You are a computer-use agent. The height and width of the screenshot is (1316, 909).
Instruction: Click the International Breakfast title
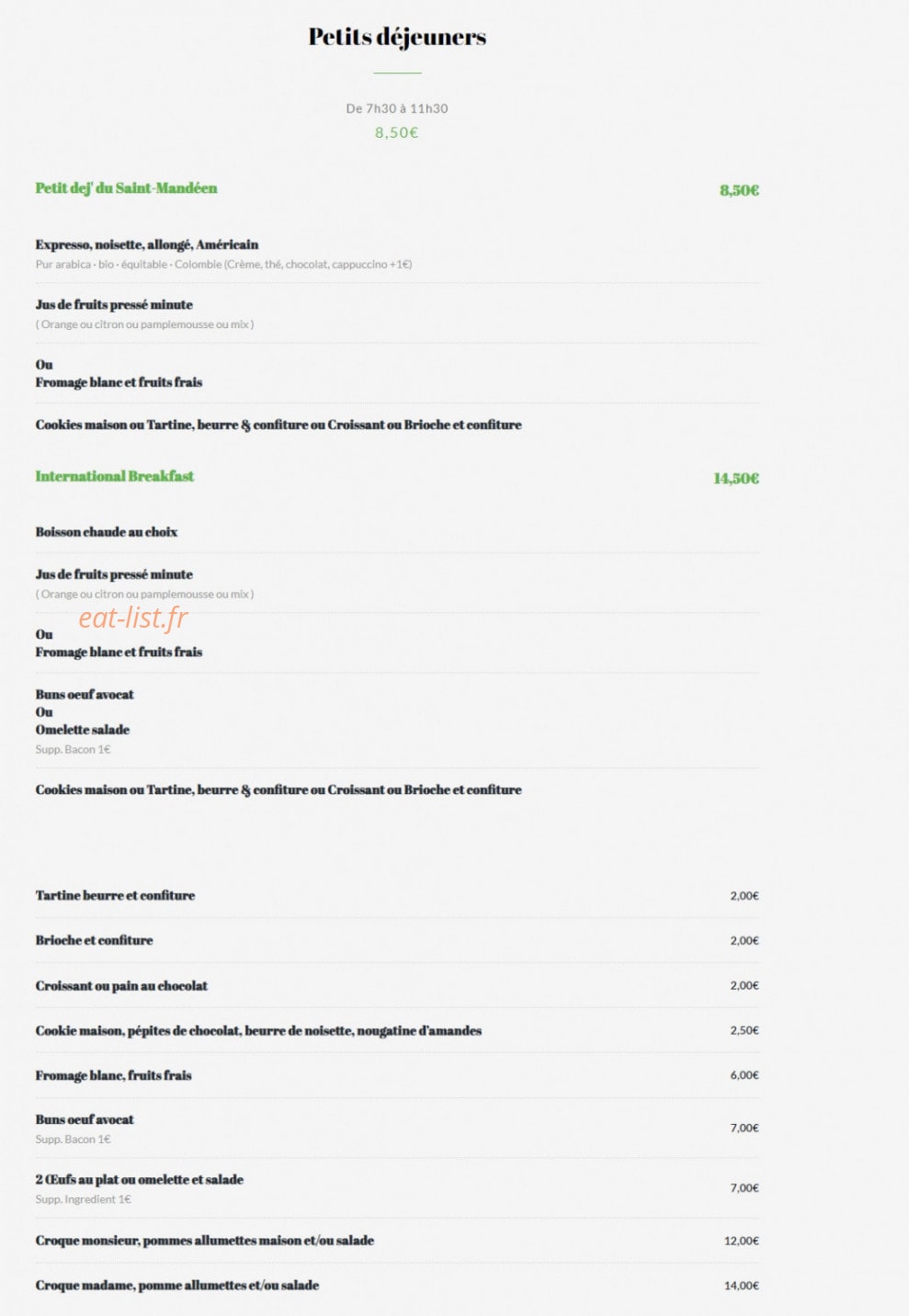115,476
